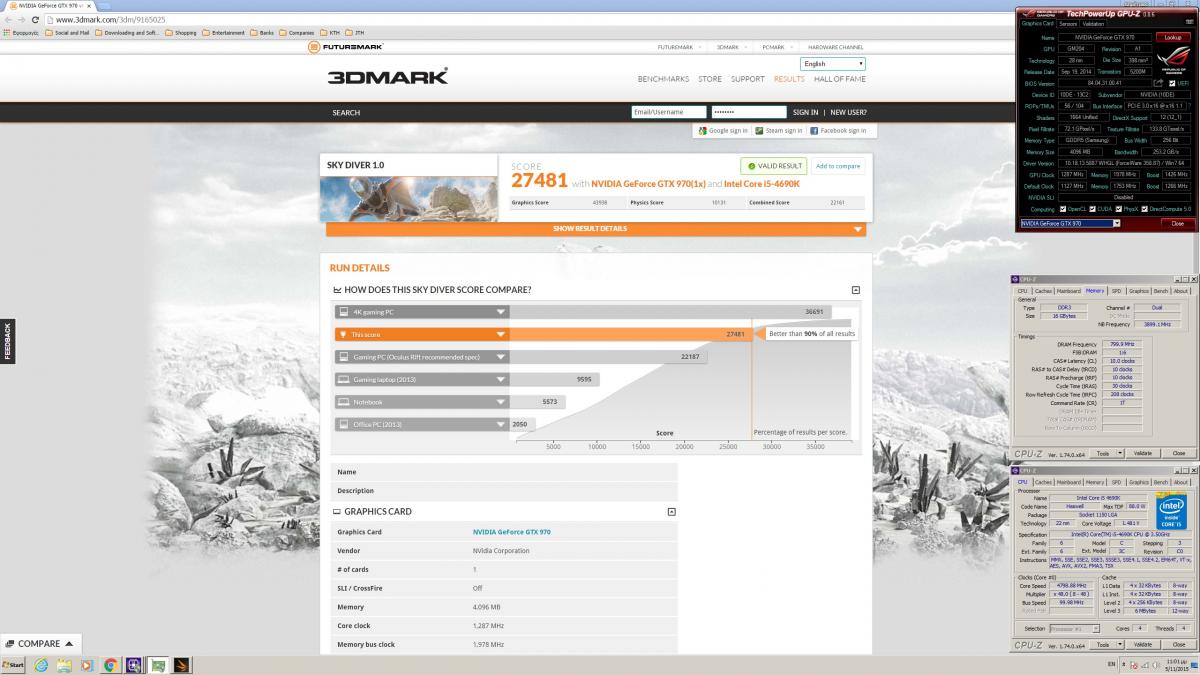Image resolution: width=1200 pixels, height=675 pixels.
Task: Open the GPU-Z graphics card taskbar icon
Action: tap(157, 665)
